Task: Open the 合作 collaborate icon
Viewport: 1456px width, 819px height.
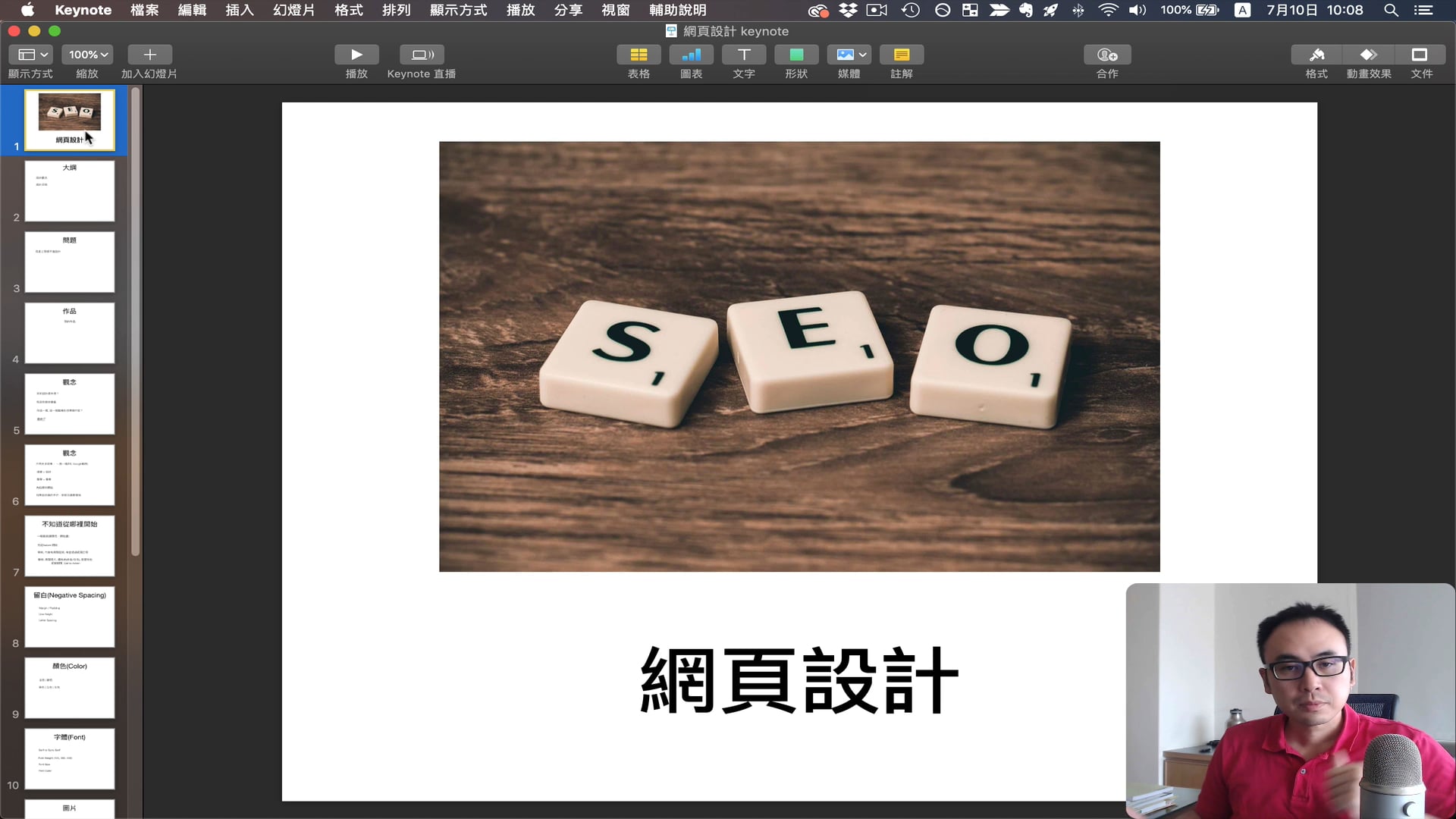Action: pyautogui.click(x=1107, y=55)
